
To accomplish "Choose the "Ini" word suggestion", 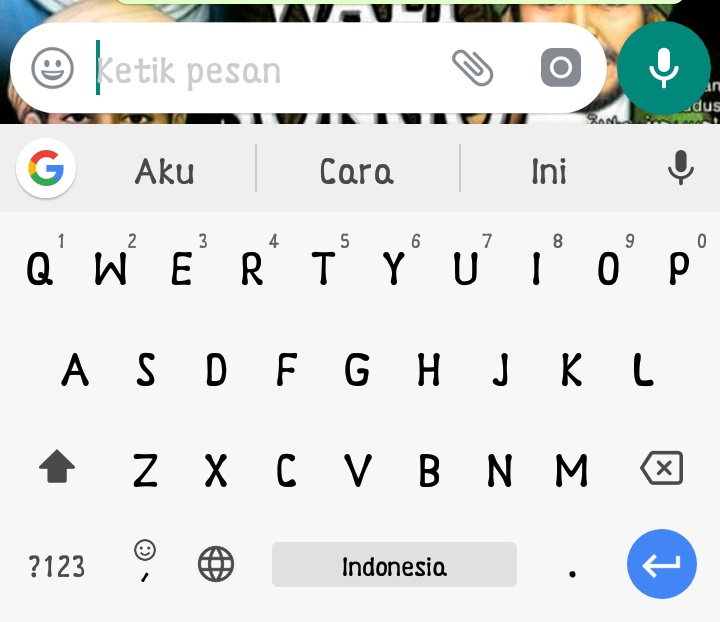I will (549, 172).
